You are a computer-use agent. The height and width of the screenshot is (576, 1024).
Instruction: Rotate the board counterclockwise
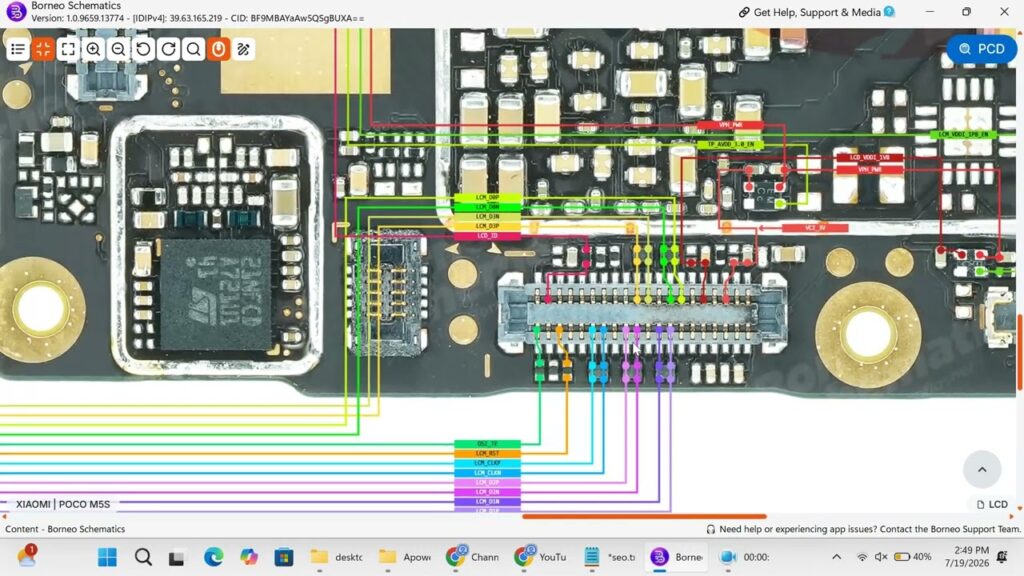144,49
